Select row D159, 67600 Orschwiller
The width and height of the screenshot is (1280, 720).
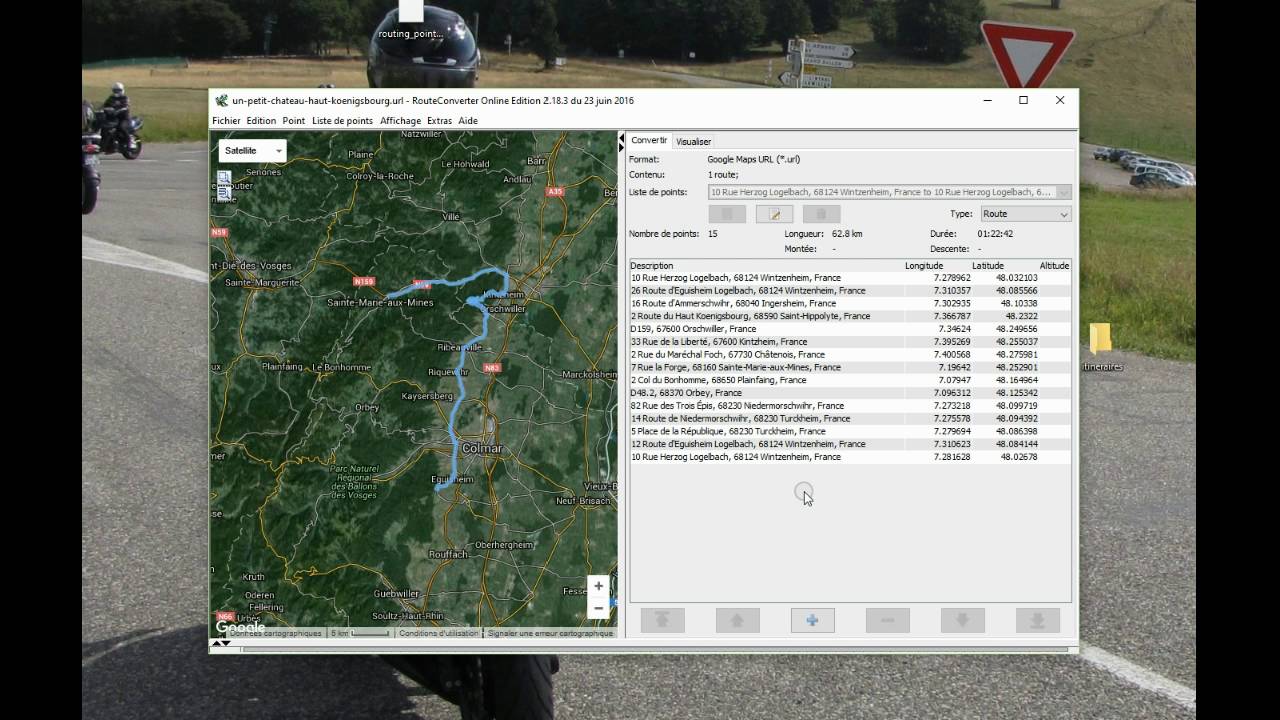click(x=850, y=329)
